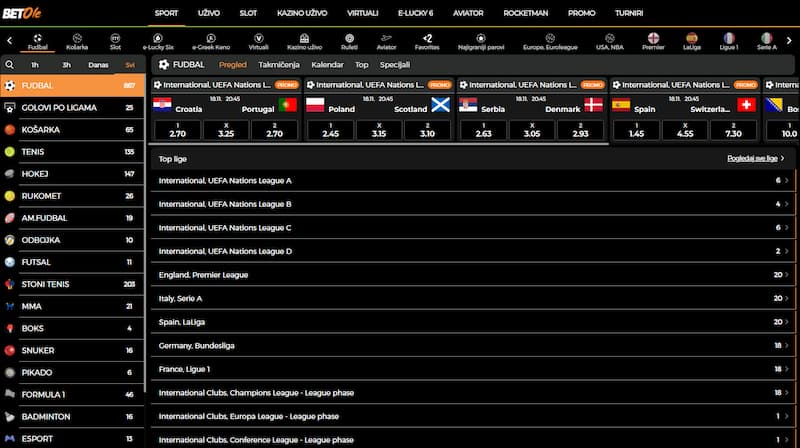Open HOKEJ in the sports sidebar
The image size is (800, 448).
click(72, 174)
